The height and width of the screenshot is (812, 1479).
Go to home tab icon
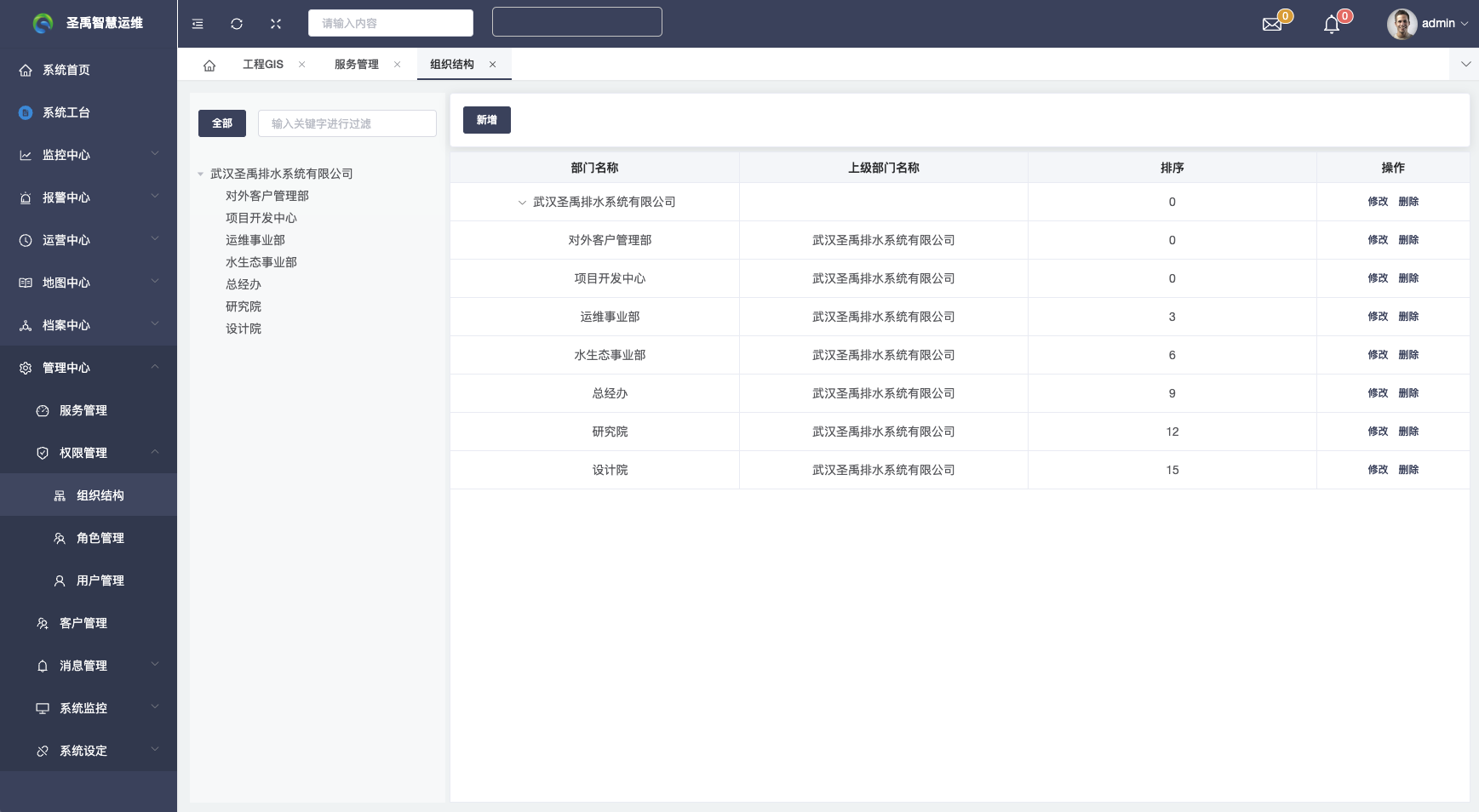tap(209, 65)
